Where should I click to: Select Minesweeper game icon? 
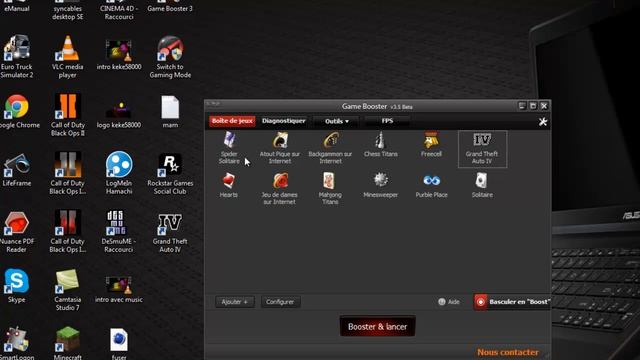coord(380,185)
